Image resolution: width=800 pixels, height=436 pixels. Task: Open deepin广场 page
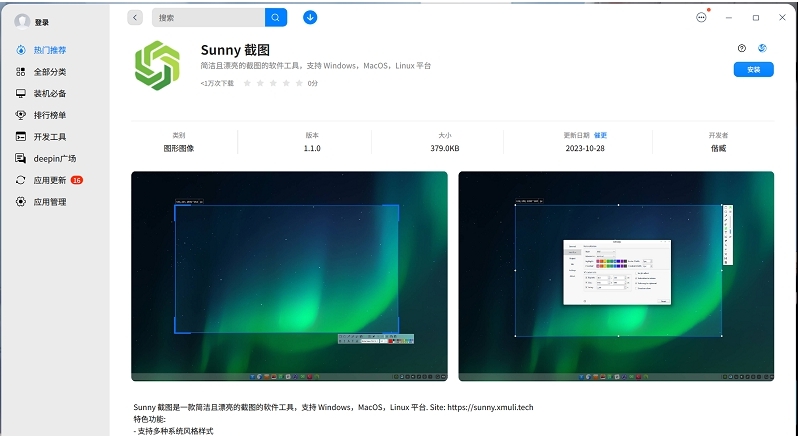pos(55,159)
